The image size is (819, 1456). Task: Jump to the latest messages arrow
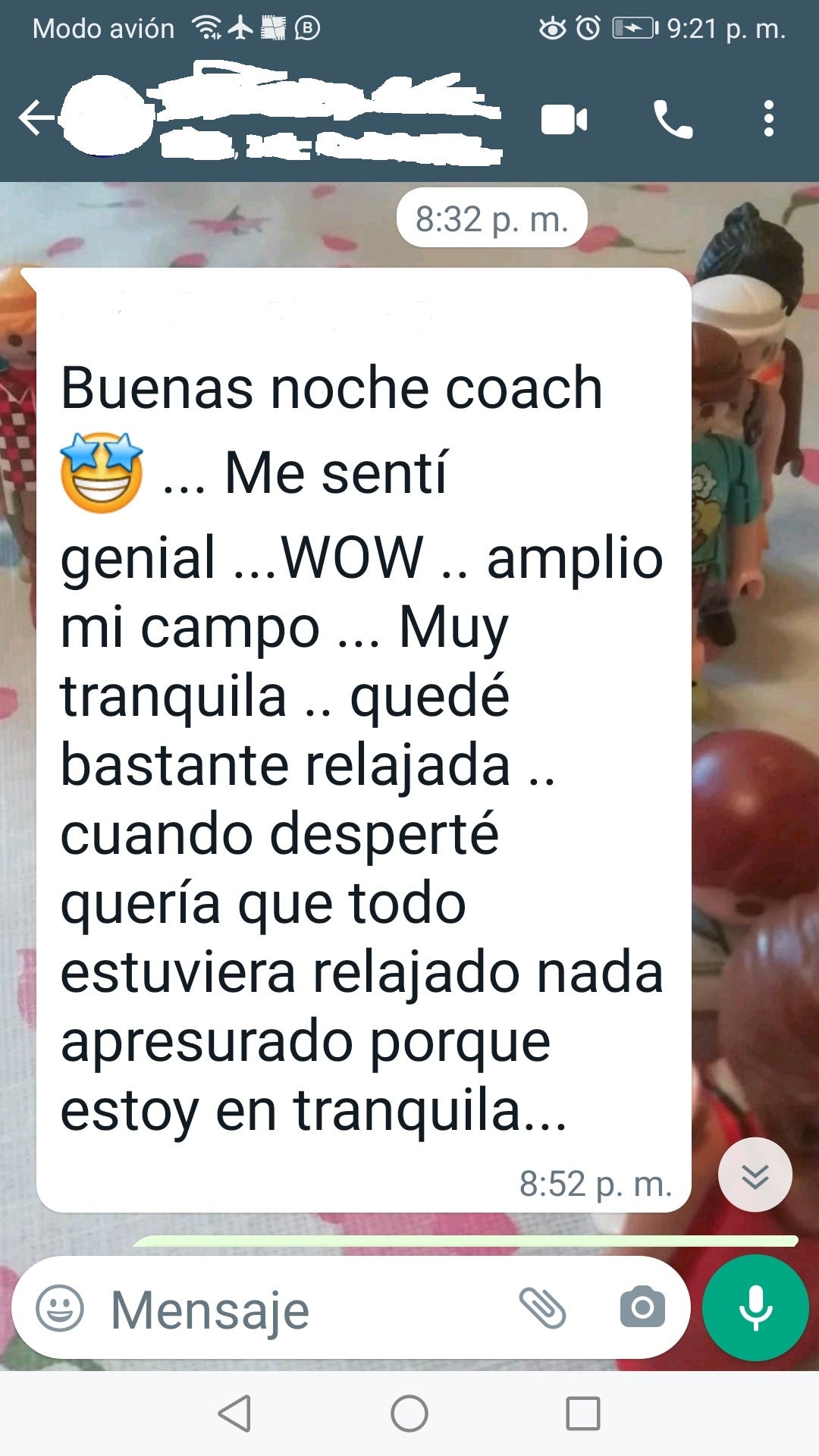(x=755, y=1175)
